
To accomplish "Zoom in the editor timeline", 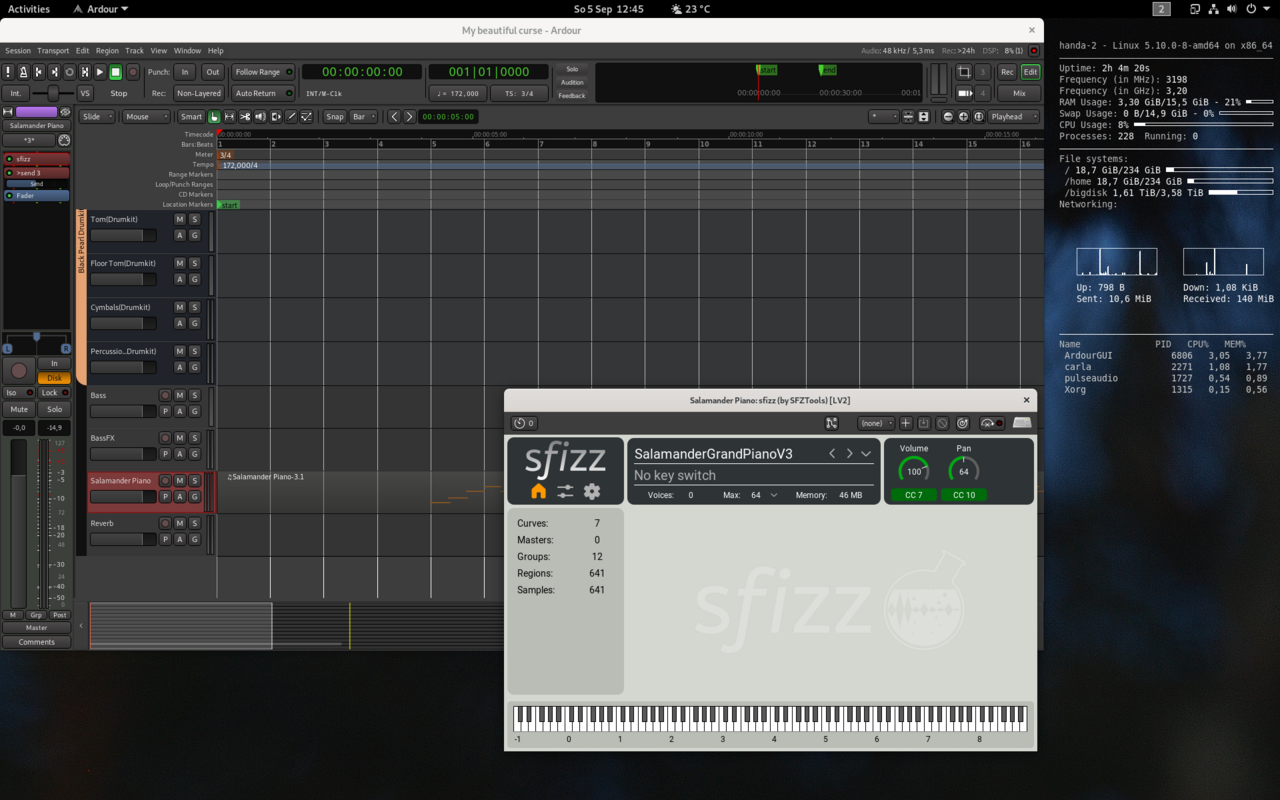I will pyautogui.click(x=963, y=117).
